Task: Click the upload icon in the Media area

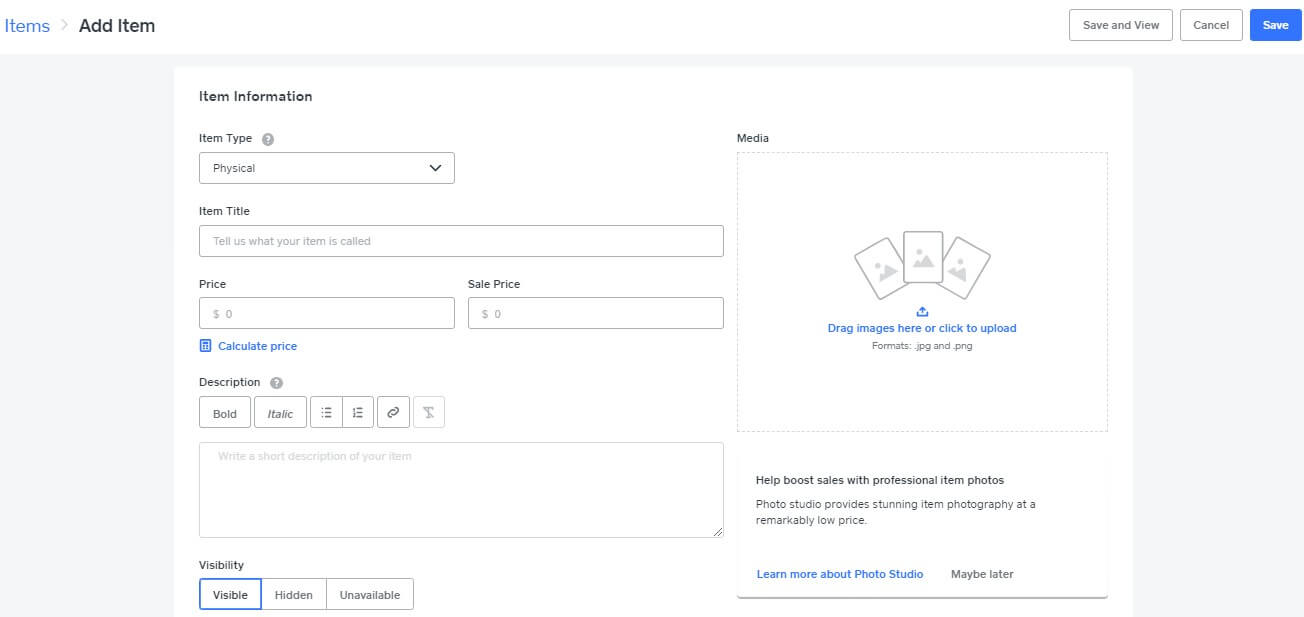Action: click(922, 310)
